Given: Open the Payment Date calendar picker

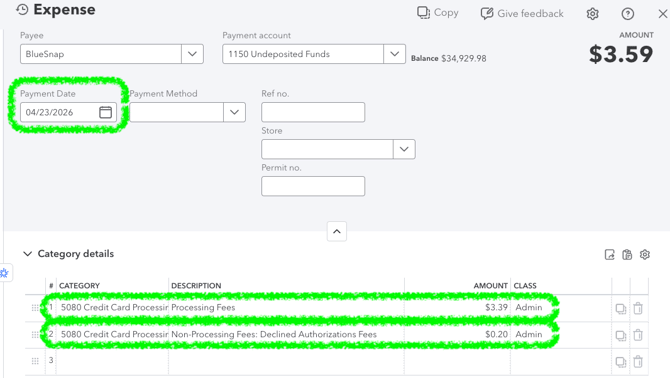Looking at the screenshot, I should pos(105,112).
